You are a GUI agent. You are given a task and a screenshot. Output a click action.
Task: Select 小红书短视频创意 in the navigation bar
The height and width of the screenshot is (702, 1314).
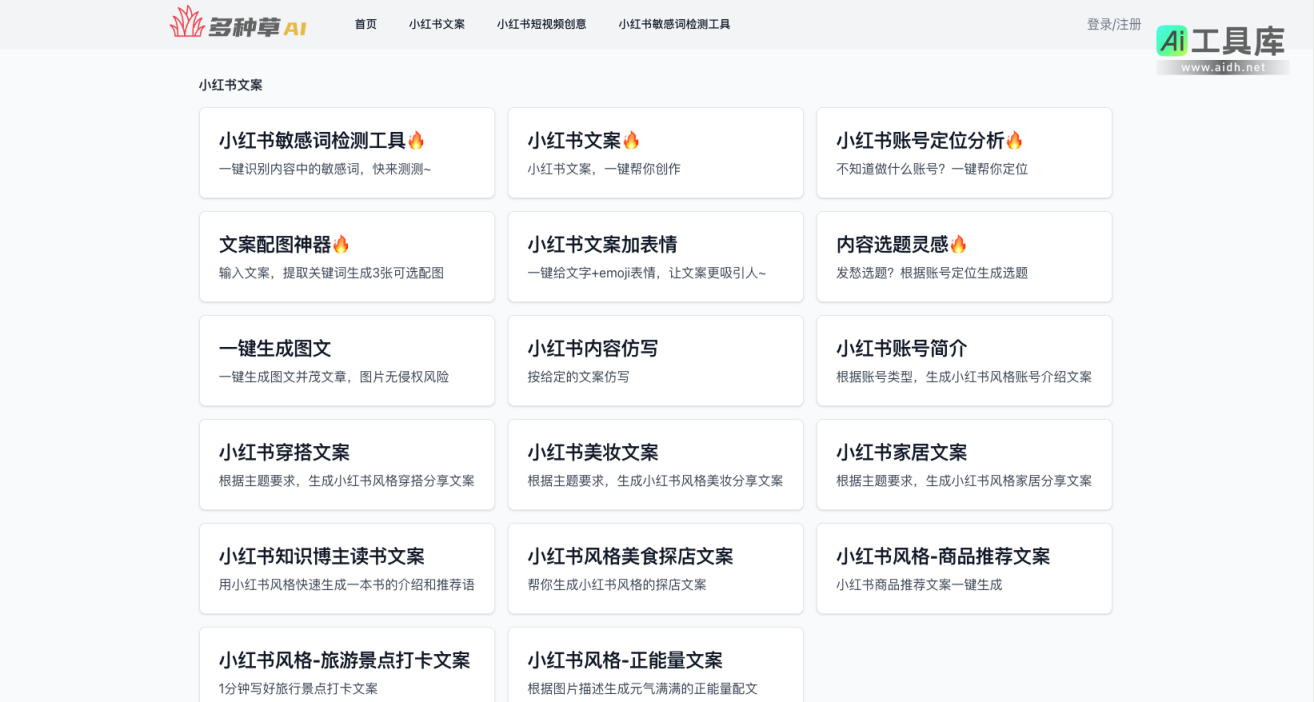pos(541,24)
